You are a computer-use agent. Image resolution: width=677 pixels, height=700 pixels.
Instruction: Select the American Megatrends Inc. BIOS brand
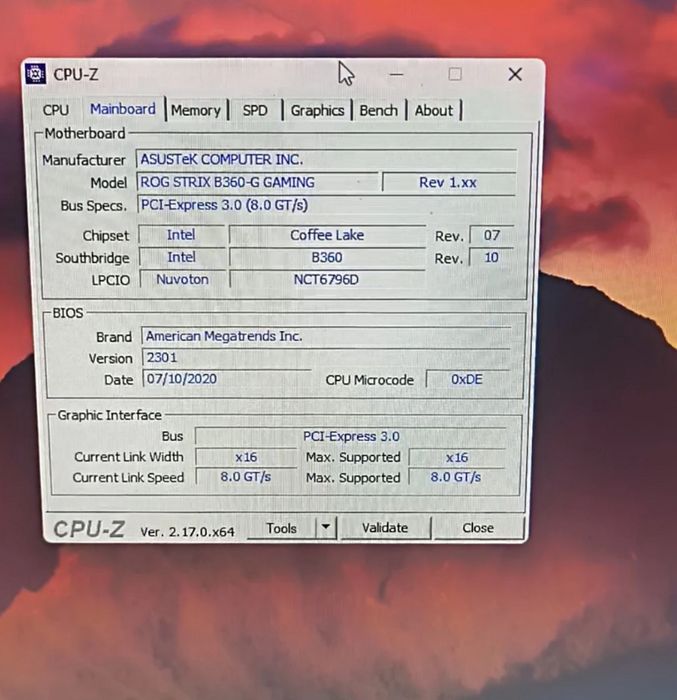click(x=326, y=336)
